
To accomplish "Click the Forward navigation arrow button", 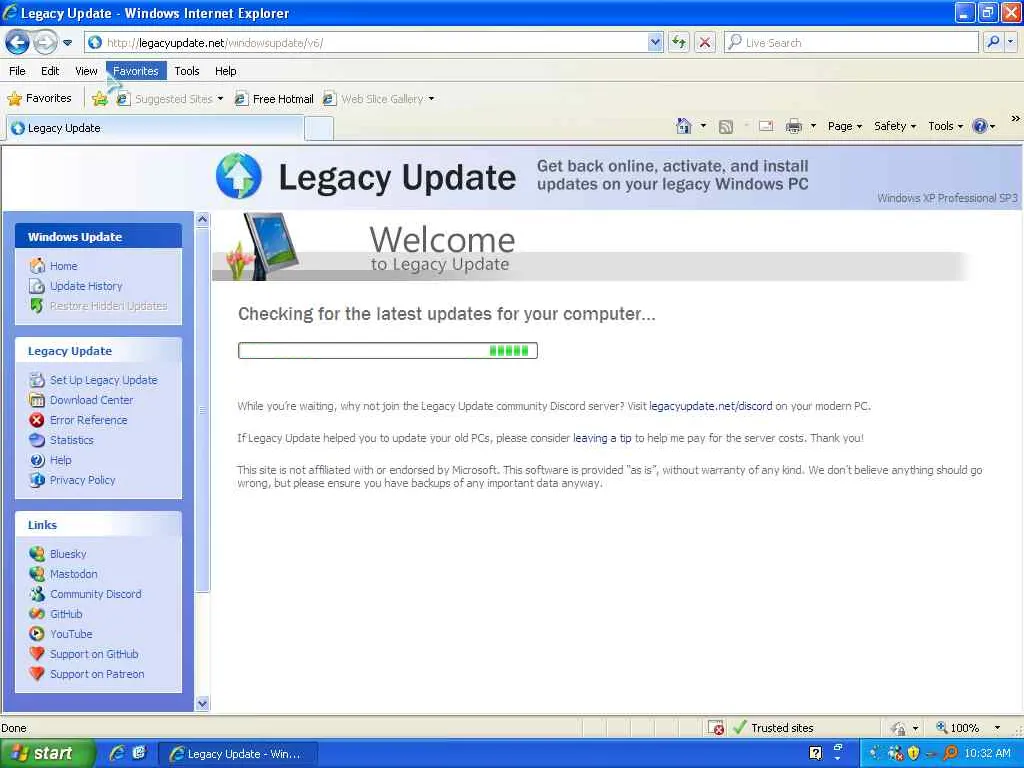I will click(x=44, y=43).
